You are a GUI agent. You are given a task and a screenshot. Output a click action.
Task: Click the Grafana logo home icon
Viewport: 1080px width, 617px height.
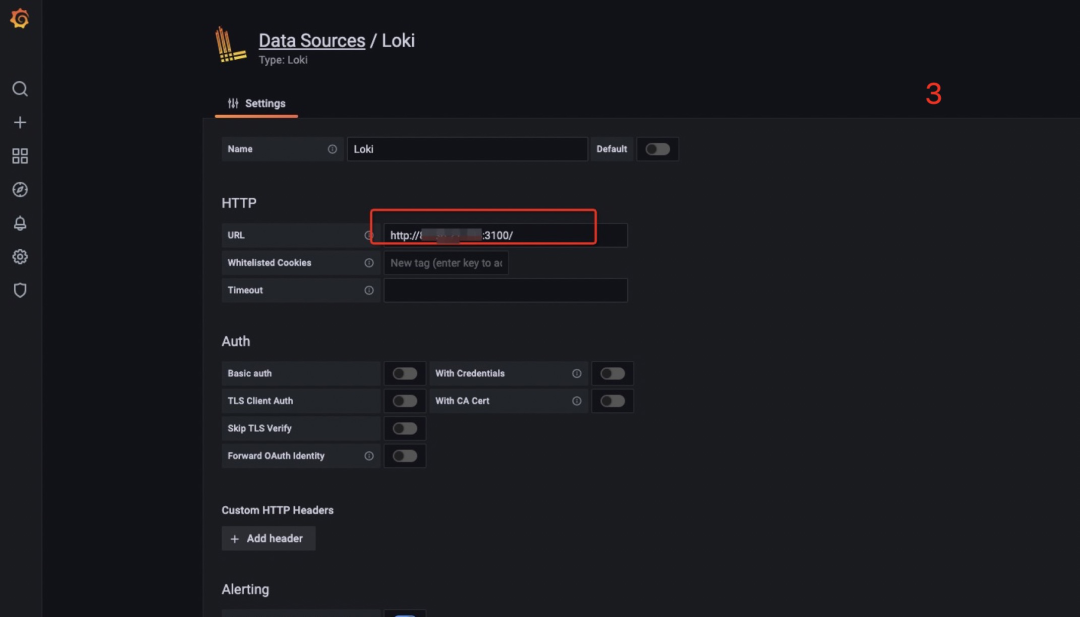[x=20, y=19]
